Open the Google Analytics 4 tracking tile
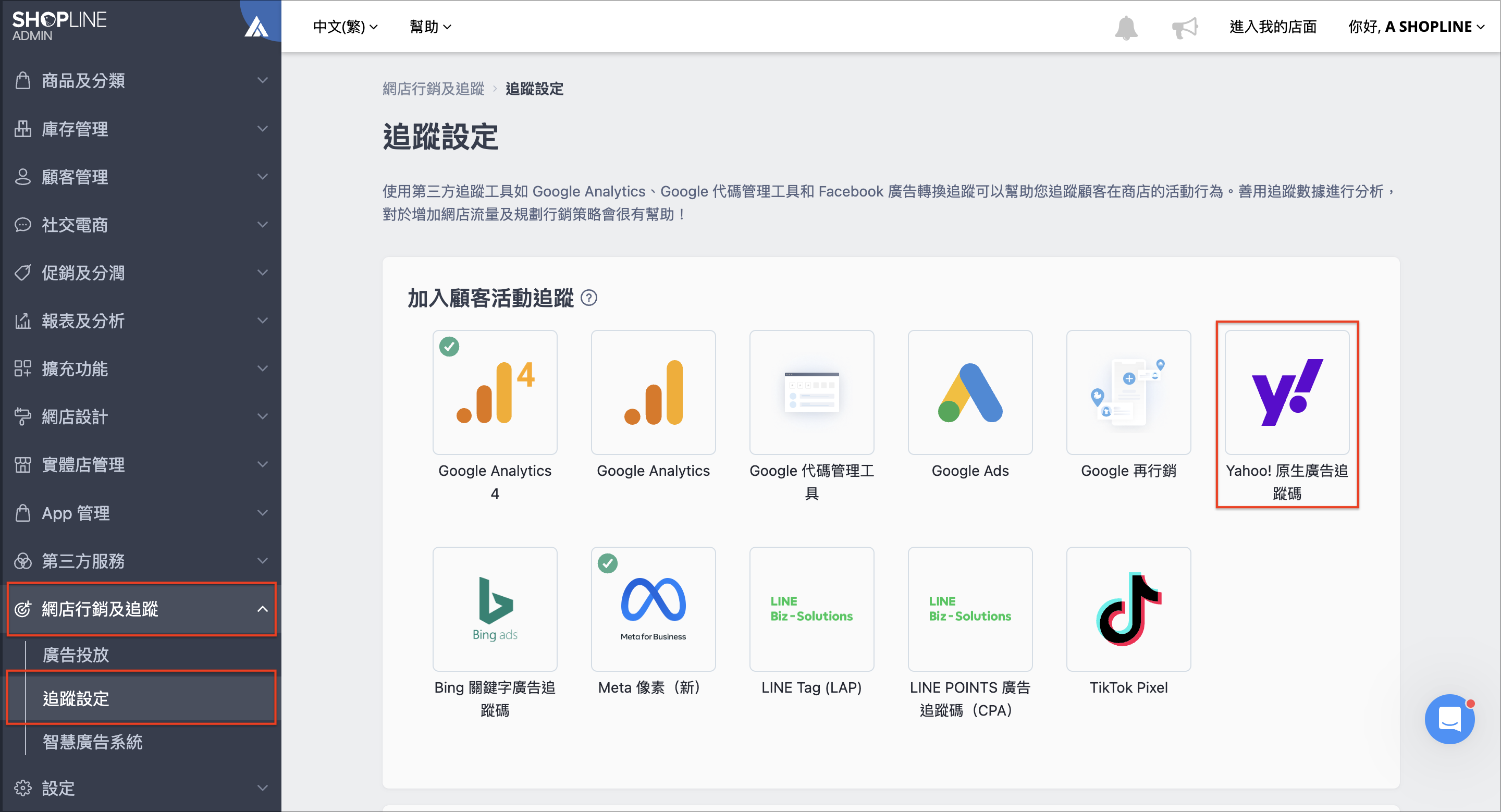 pos(495,392)
